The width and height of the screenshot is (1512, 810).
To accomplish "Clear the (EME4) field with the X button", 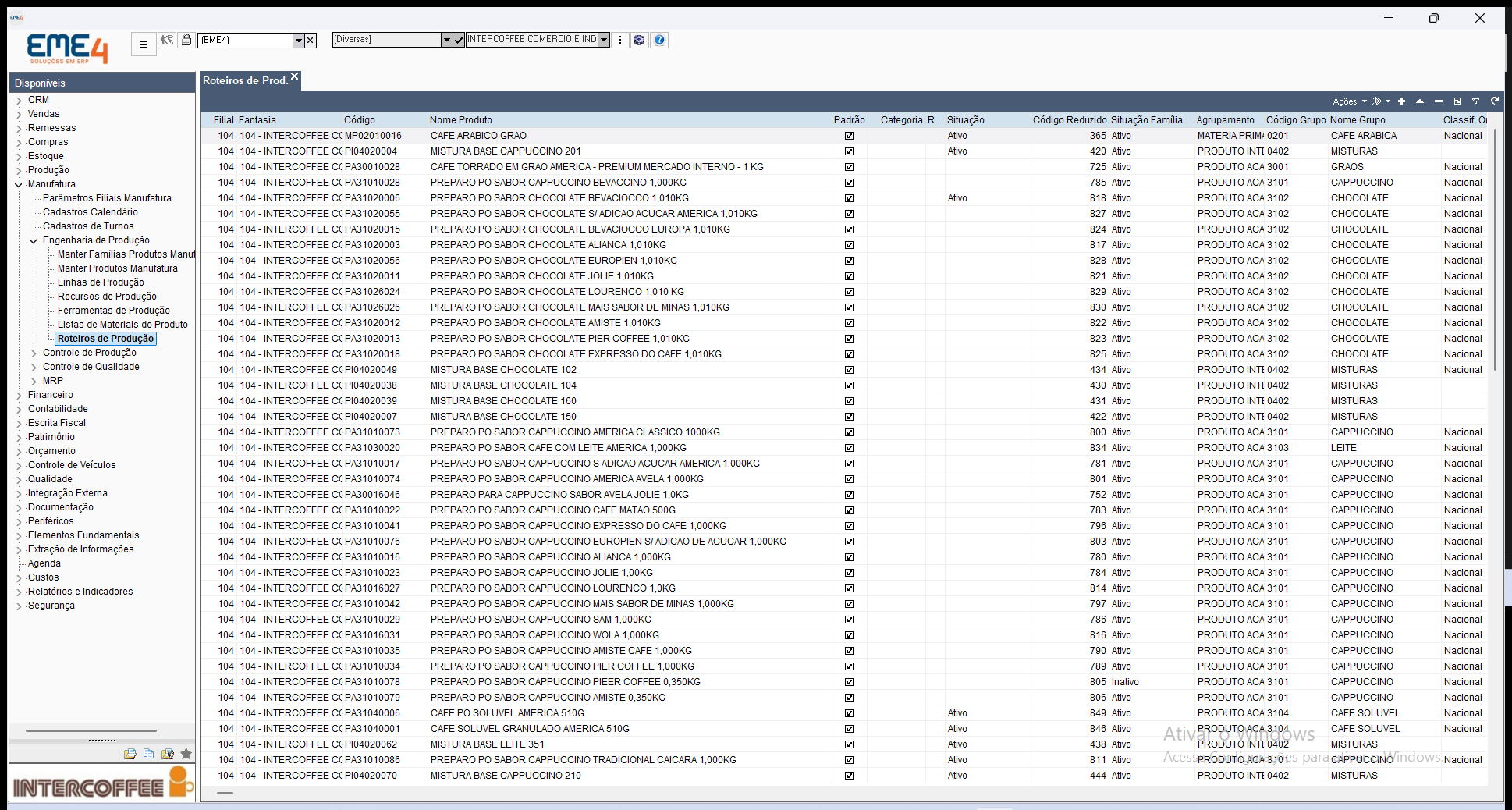I will [x=311, y=40].
